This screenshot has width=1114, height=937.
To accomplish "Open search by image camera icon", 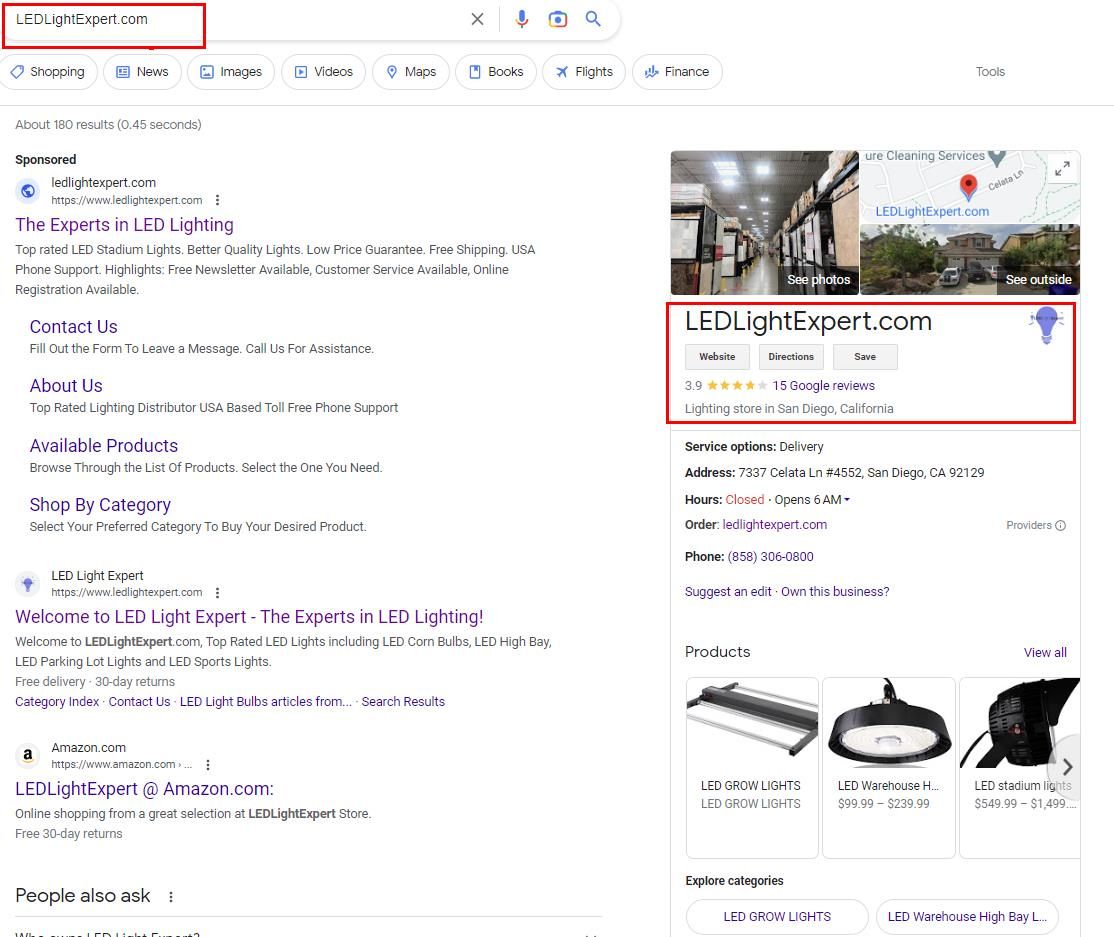I will coord(557,19).
